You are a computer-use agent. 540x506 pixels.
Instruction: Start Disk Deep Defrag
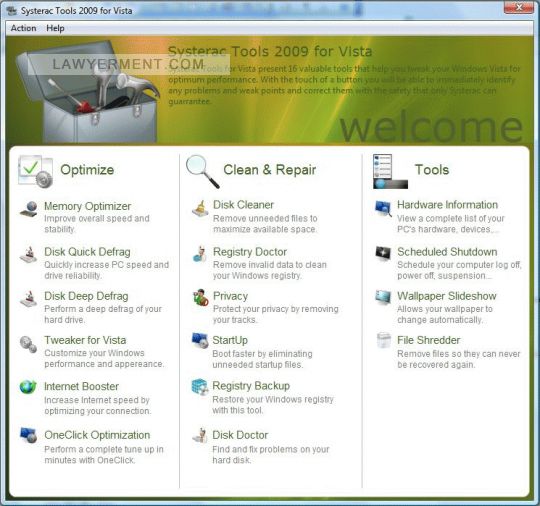click(86, 296)
